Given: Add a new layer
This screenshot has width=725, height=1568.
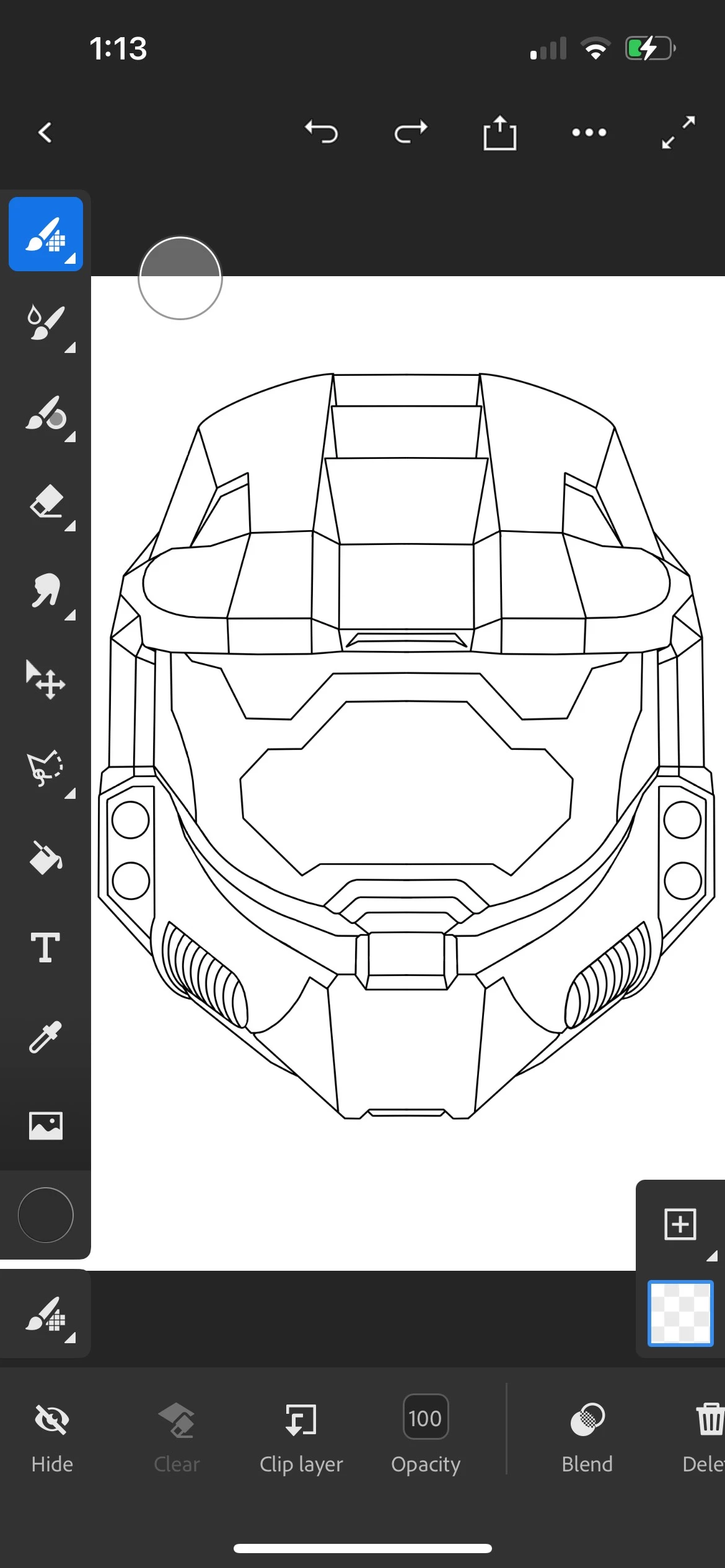Looking at the screenshot, I should (680, 1224).
